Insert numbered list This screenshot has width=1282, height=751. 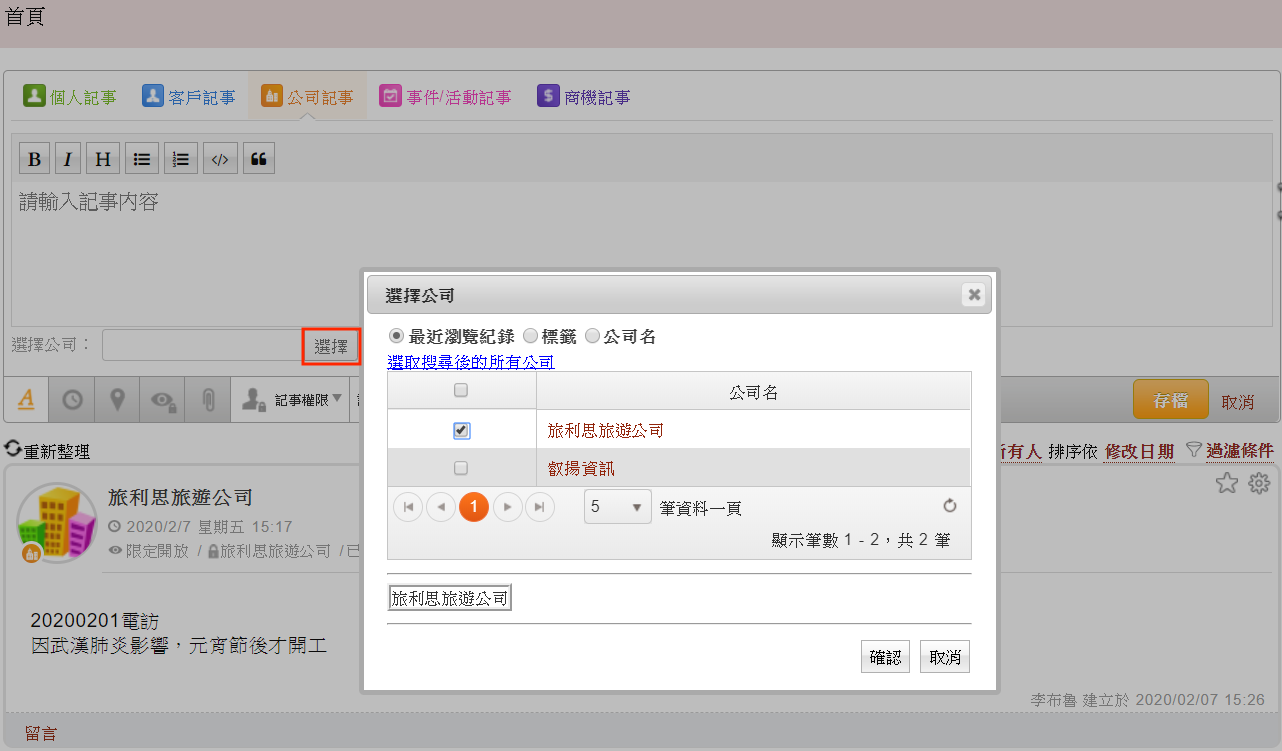pos(181,158)
